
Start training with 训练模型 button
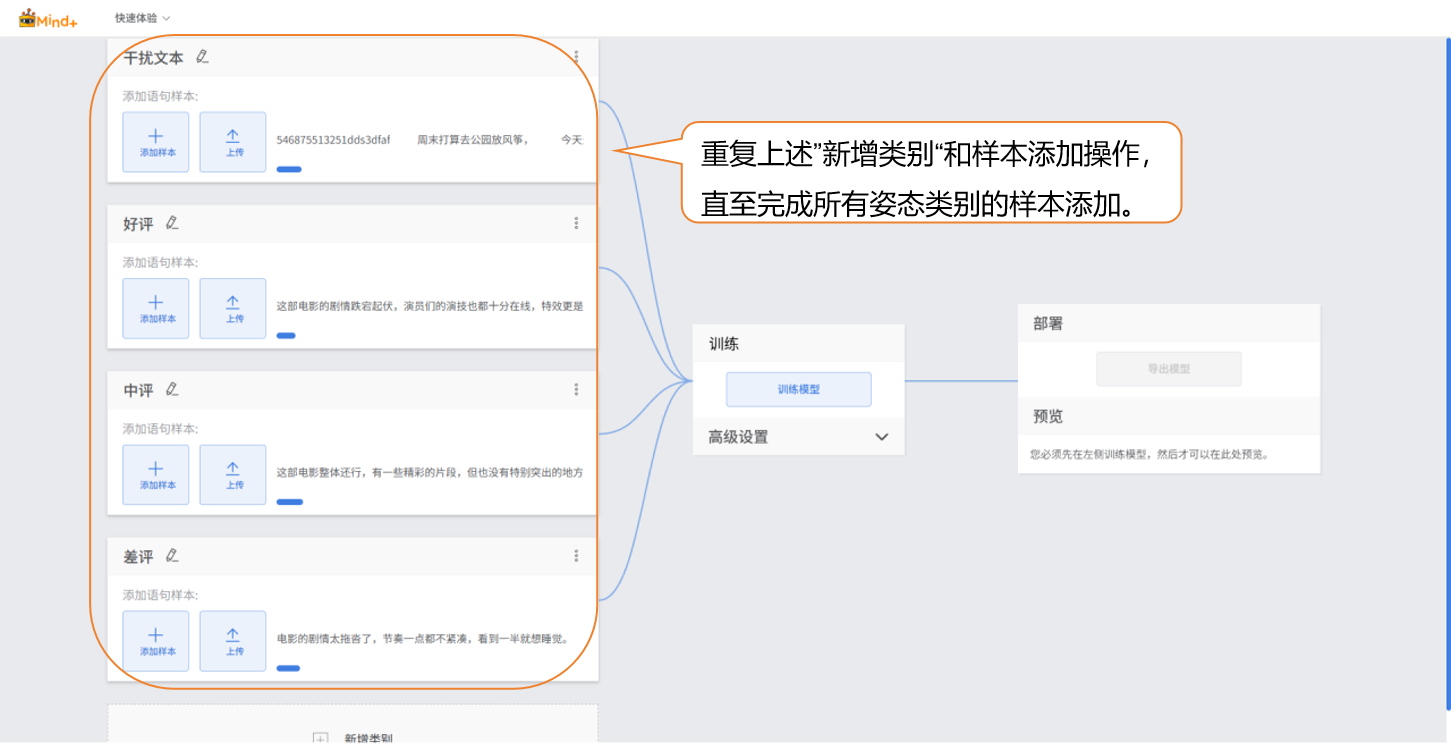(798, 389)
